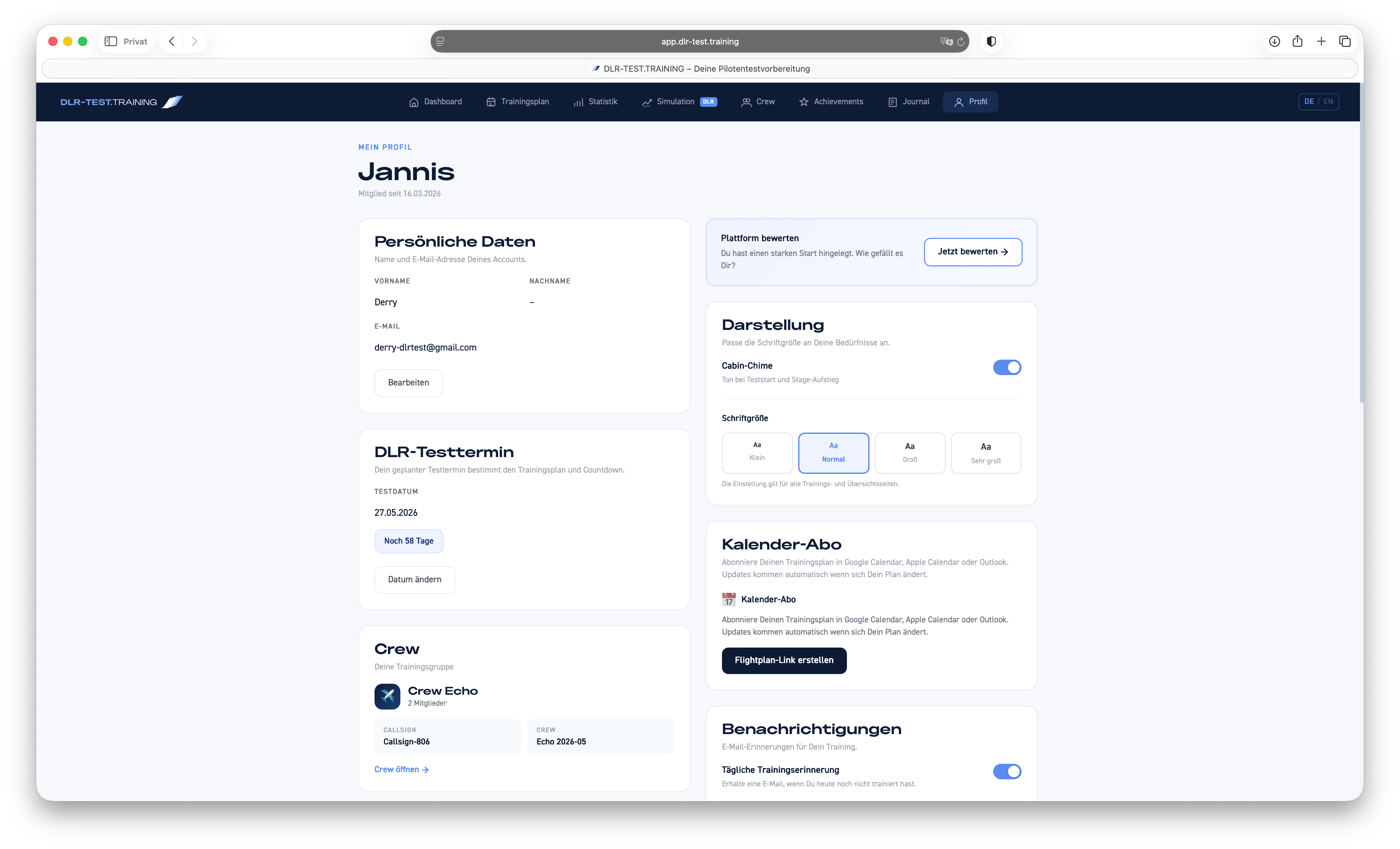Open Safari sidebar panel icon
The width and height of the screenshot is (1400, 849).
coord(111,41)
